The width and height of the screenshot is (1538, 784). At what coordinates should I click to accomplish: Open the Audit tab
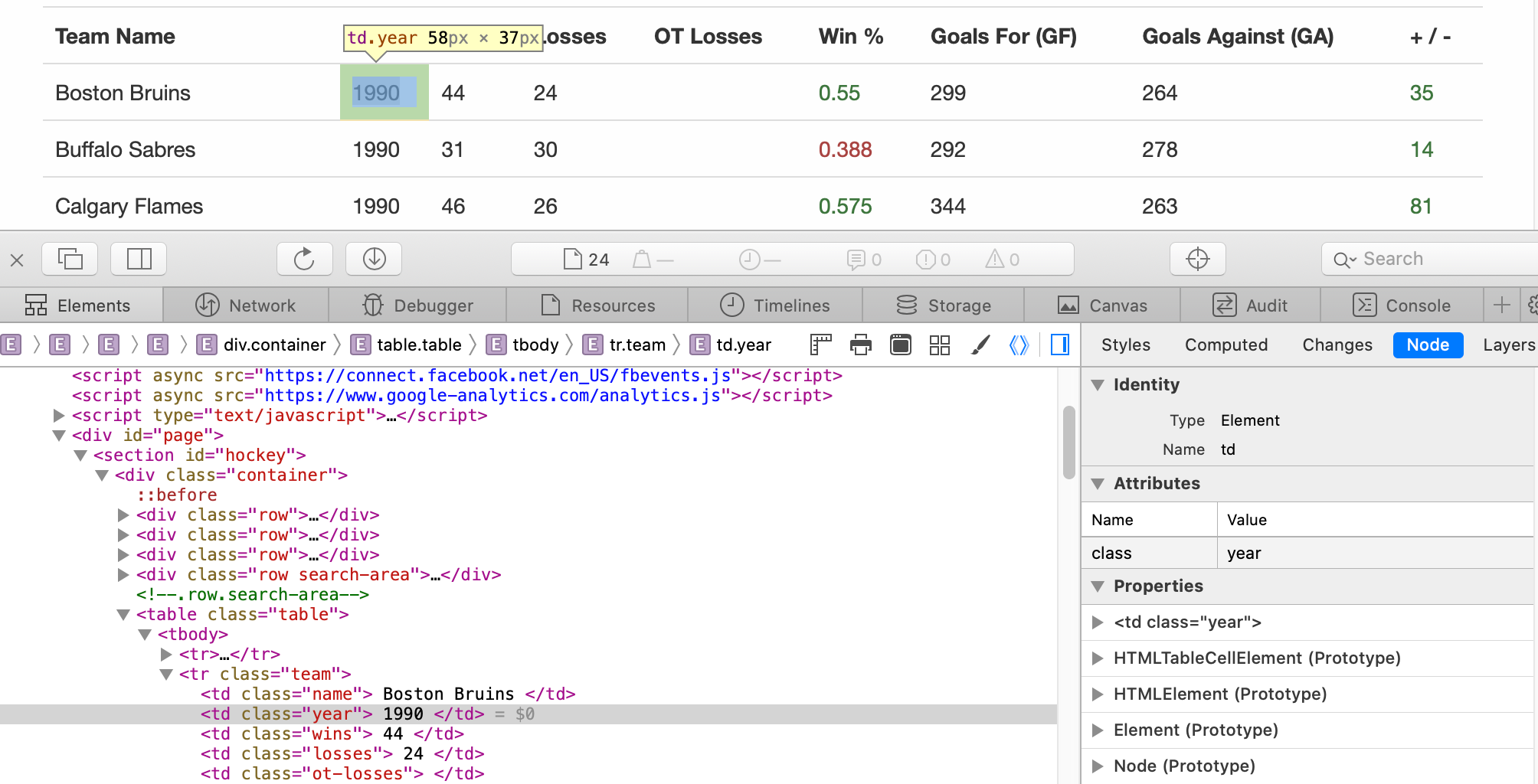point(1250,305)
